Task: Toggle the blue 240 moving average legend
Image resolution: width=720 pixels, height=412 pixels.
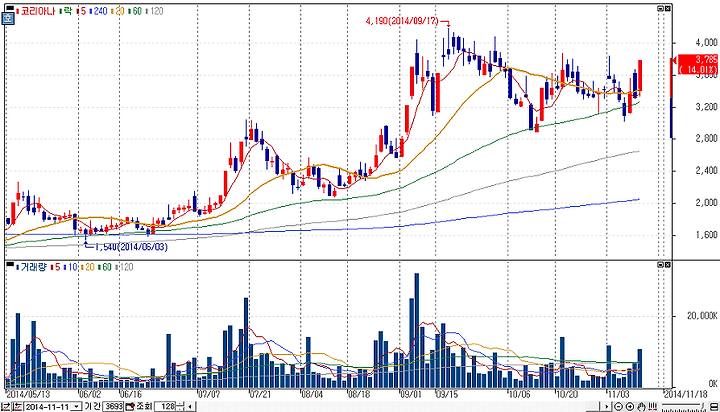Action: point(98,11)
